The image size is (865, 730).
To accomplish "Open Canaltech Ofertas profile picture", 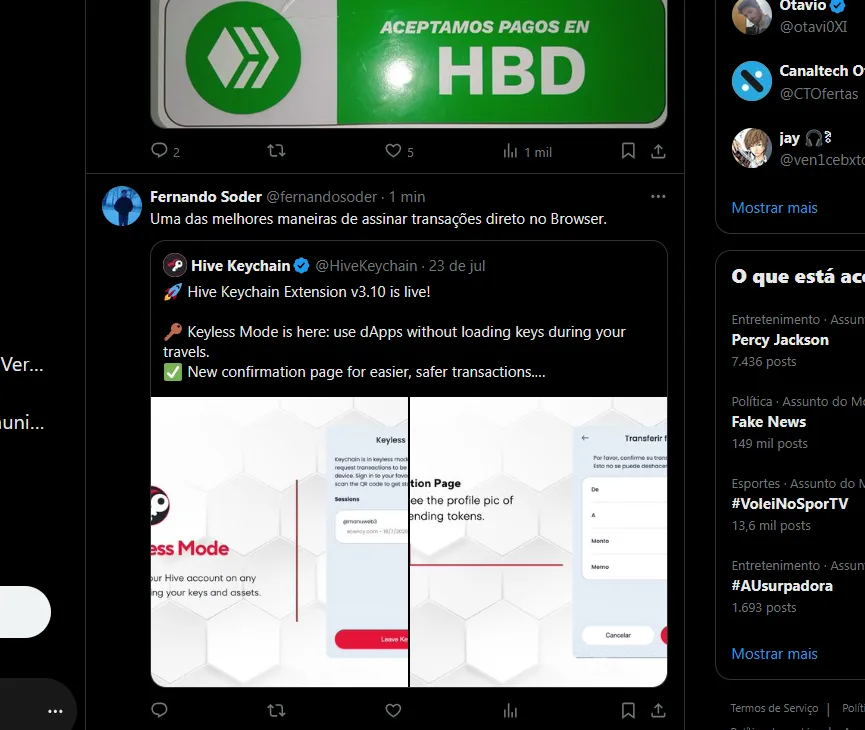I will [x=751, y=81].
